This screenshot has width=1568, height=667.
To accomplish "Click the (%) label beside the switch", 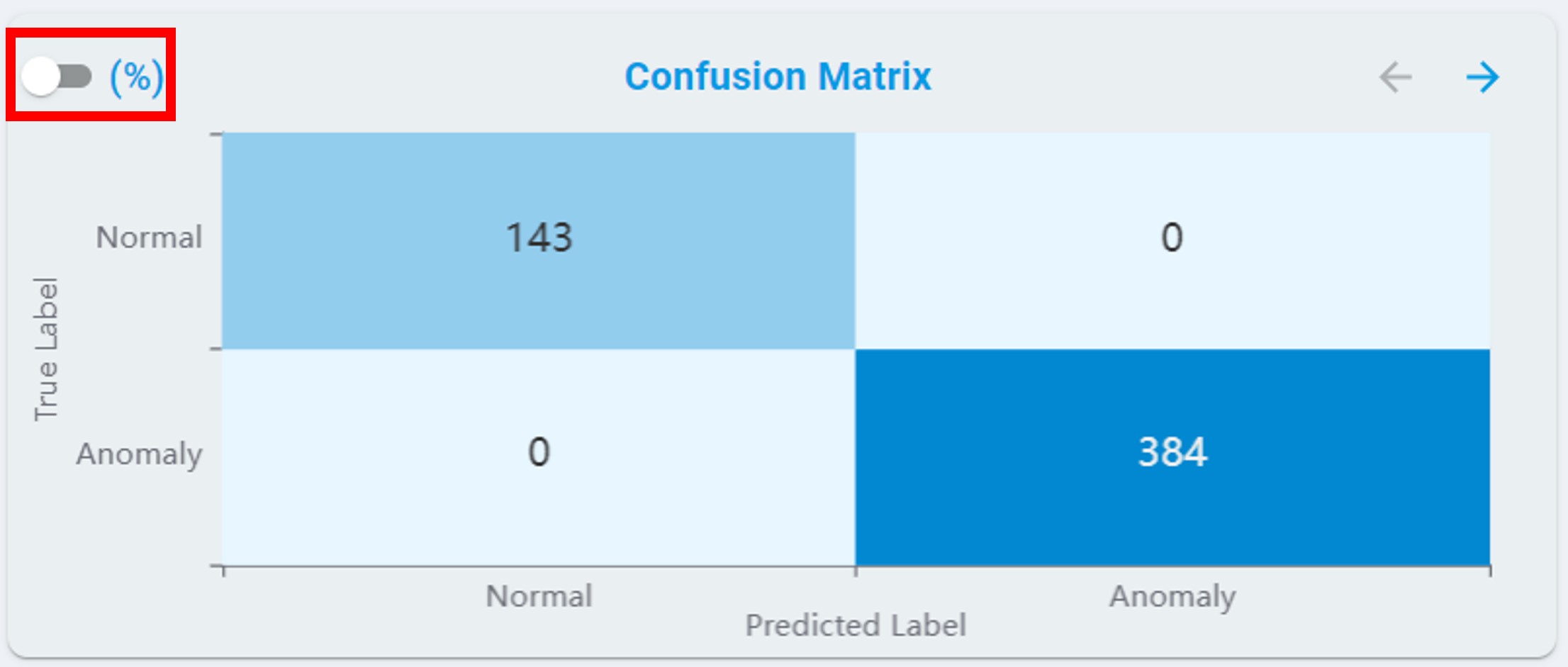I will (136, 77).
